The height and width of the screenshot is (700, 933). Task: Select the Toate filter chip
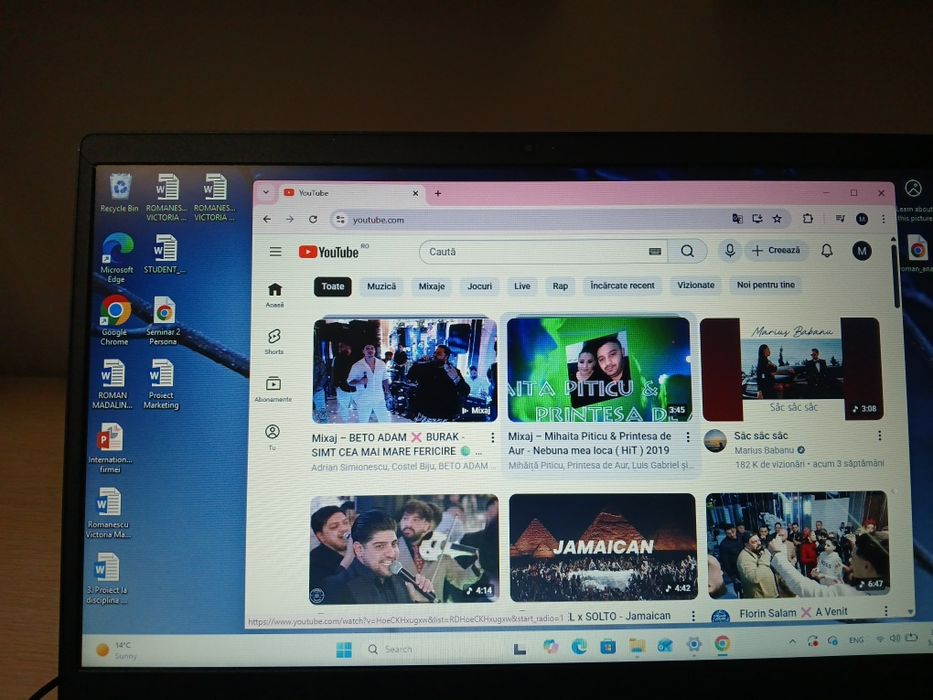point(333,286)
